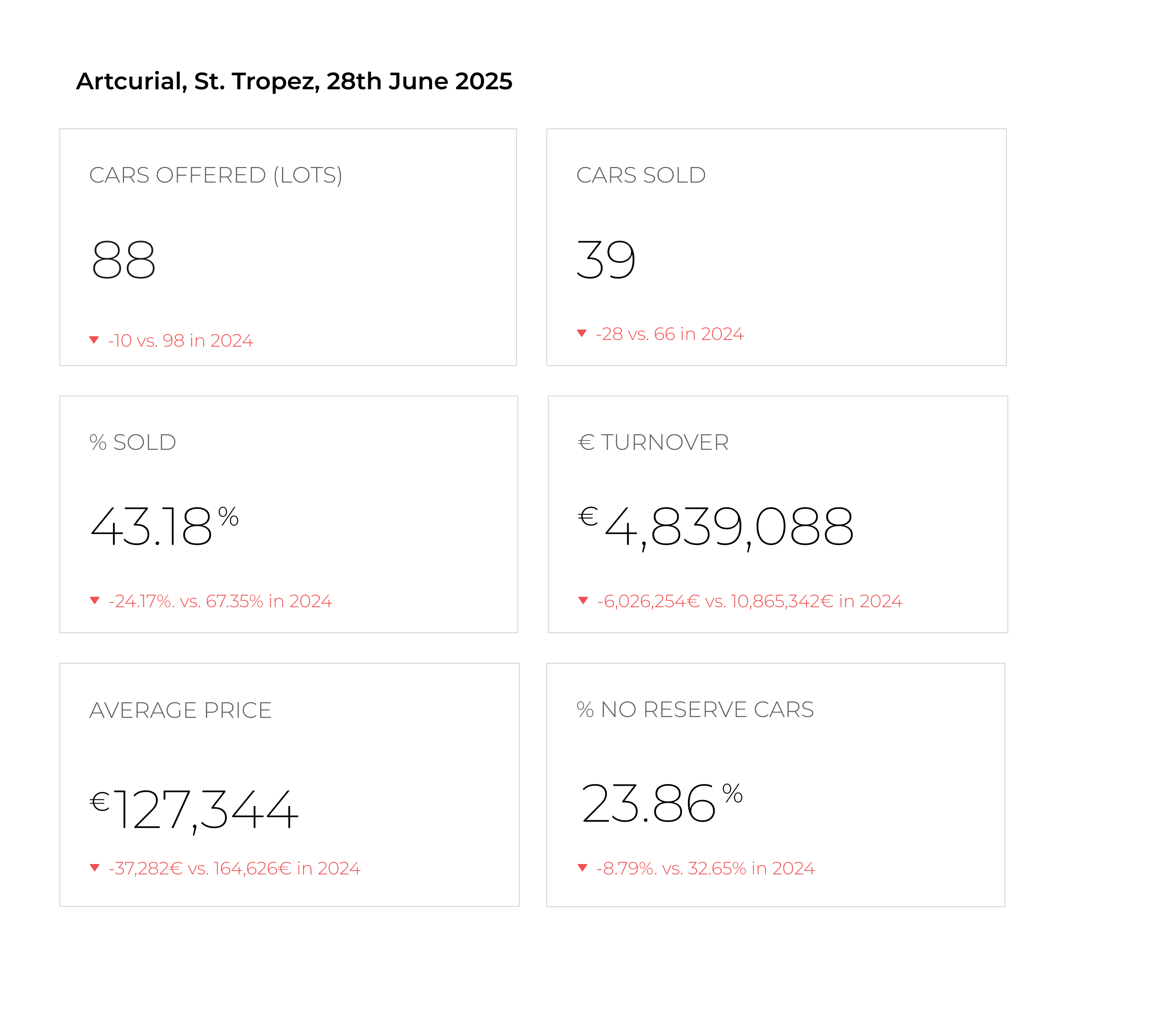Click the € TURNOVER label
The image size is (1176, 1011).
[653, 442]
